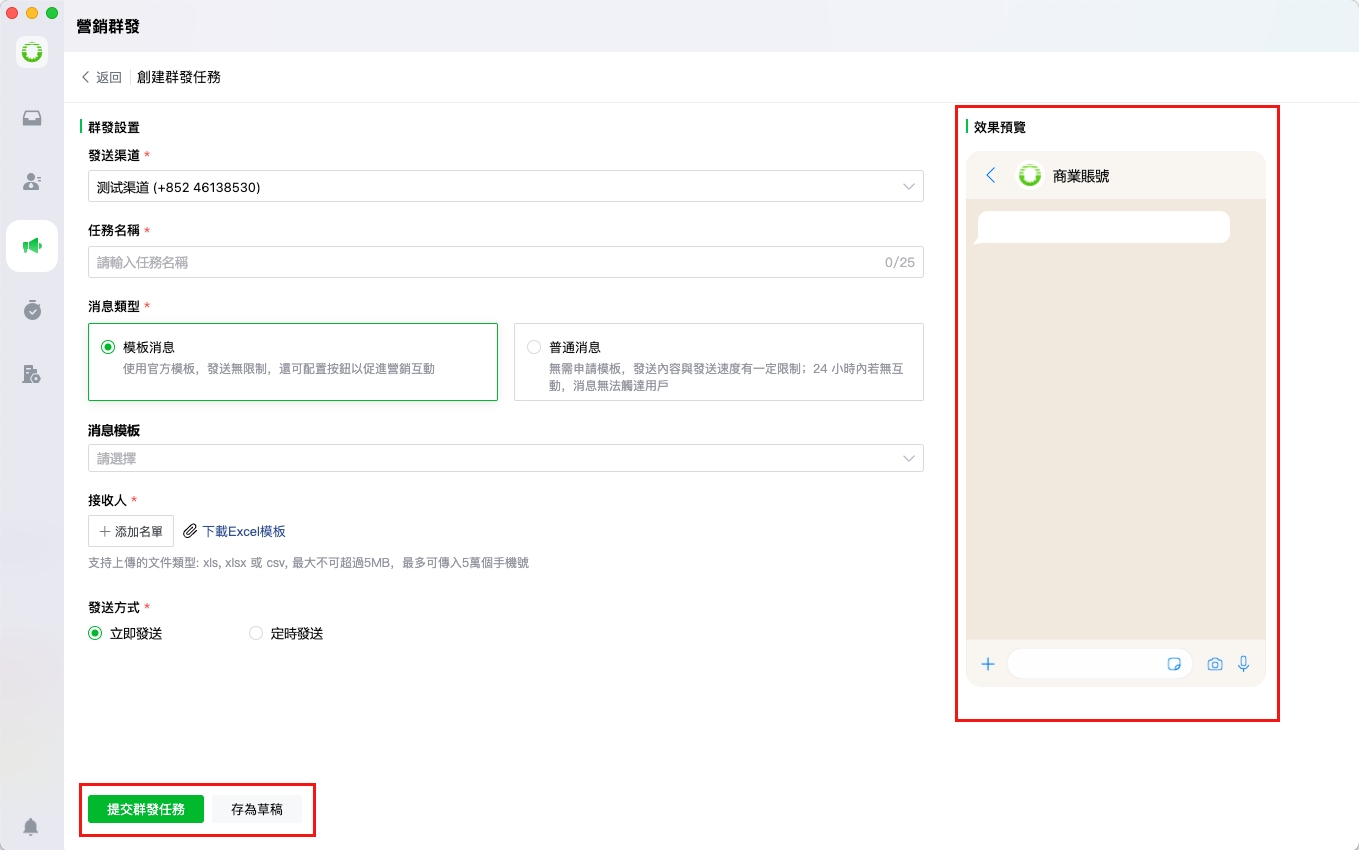
Task: Expand the 發送渠道 dropdown
Action: [505, 187]
